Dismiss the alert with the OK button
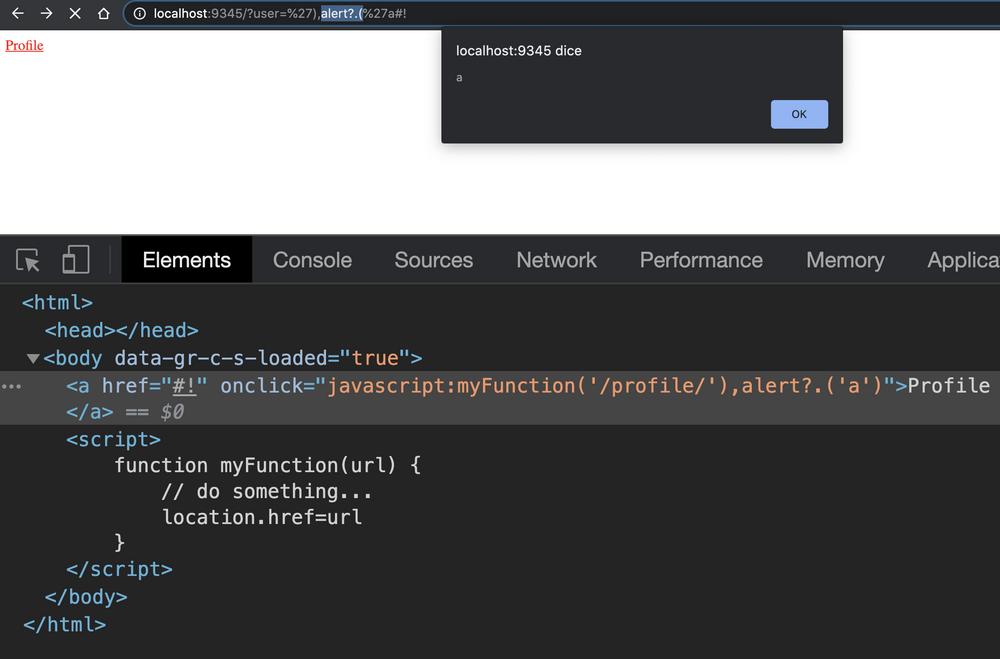Image resolution: width=1000 pixels, height=659 pixels. [799, 114]
